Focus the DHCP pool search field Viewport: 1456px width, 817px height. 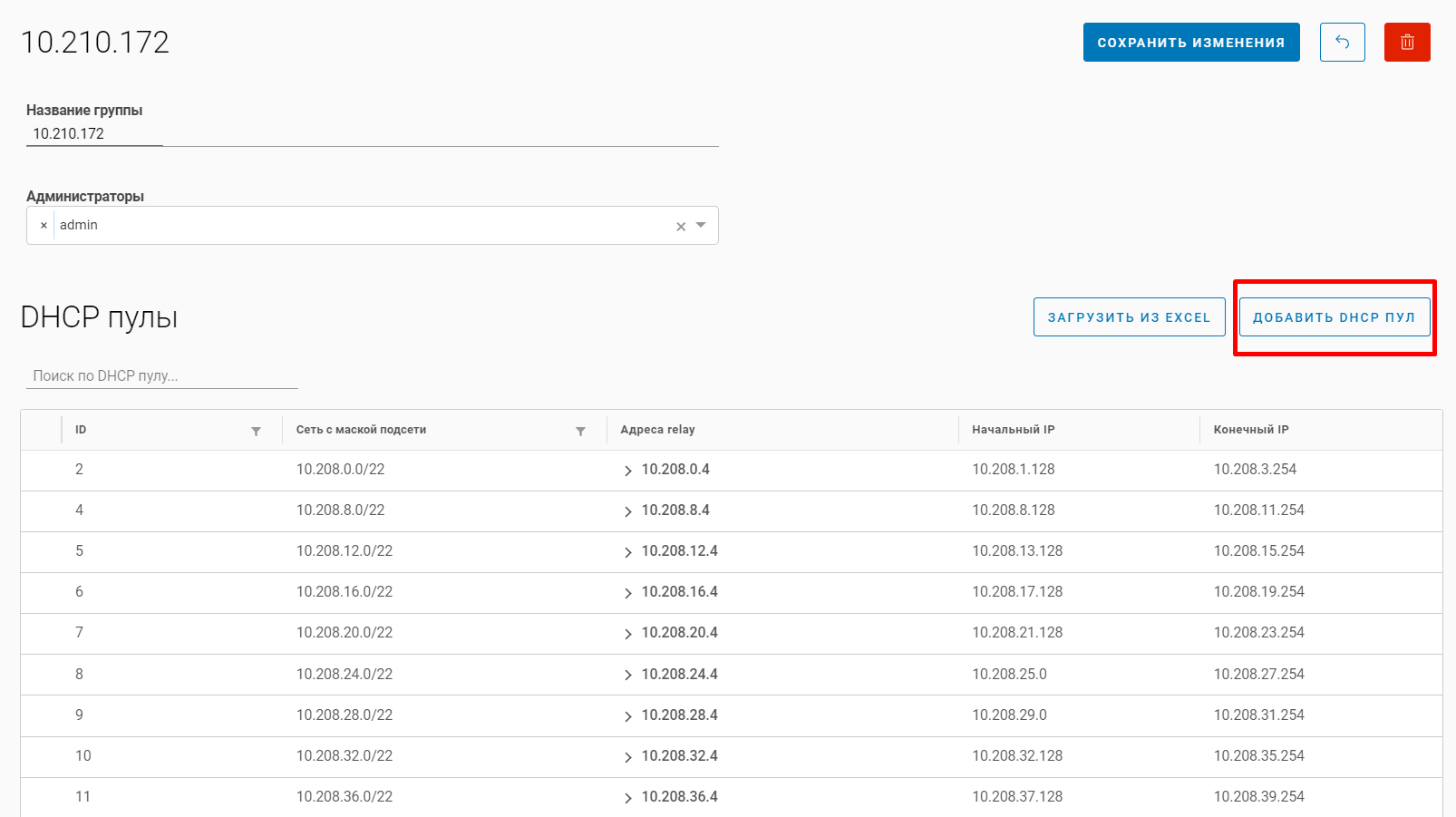point(161,375)
